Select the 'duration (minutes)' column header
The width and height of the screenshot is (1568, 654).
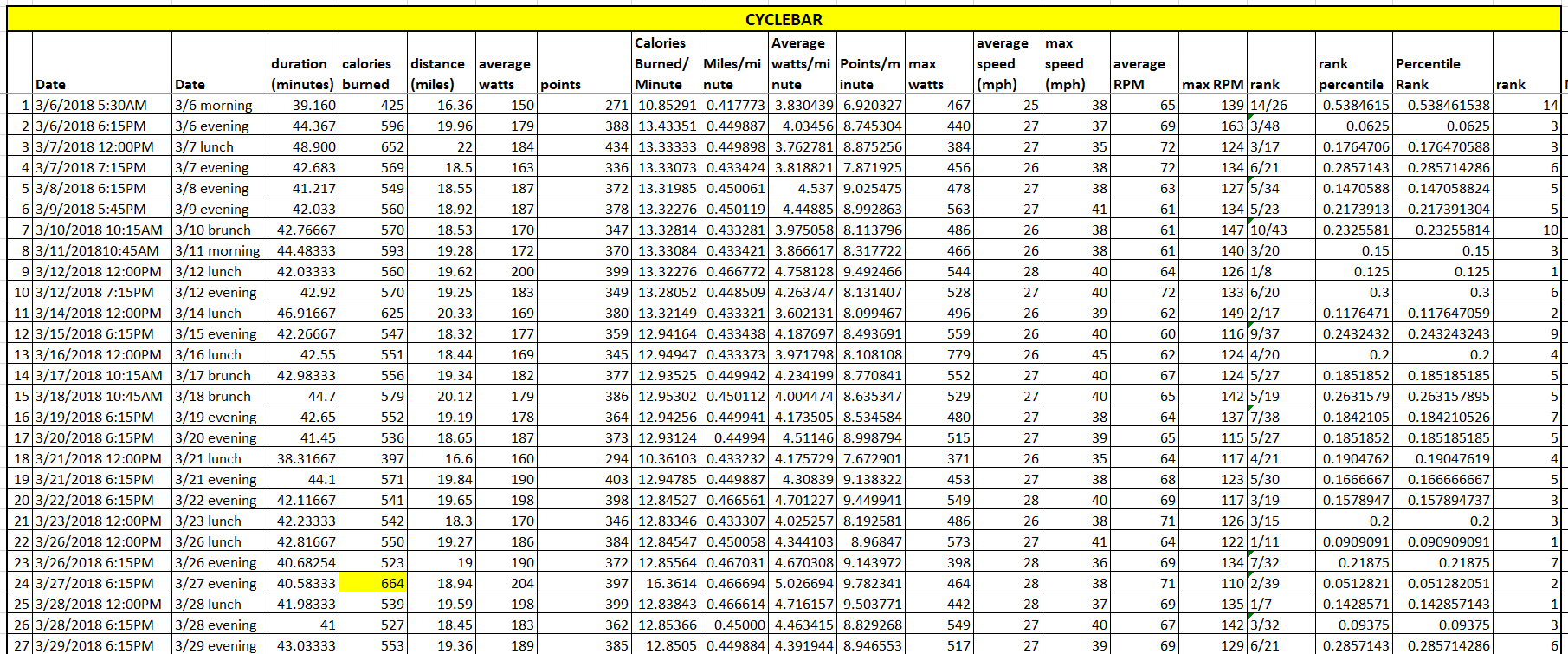[302, 62]
